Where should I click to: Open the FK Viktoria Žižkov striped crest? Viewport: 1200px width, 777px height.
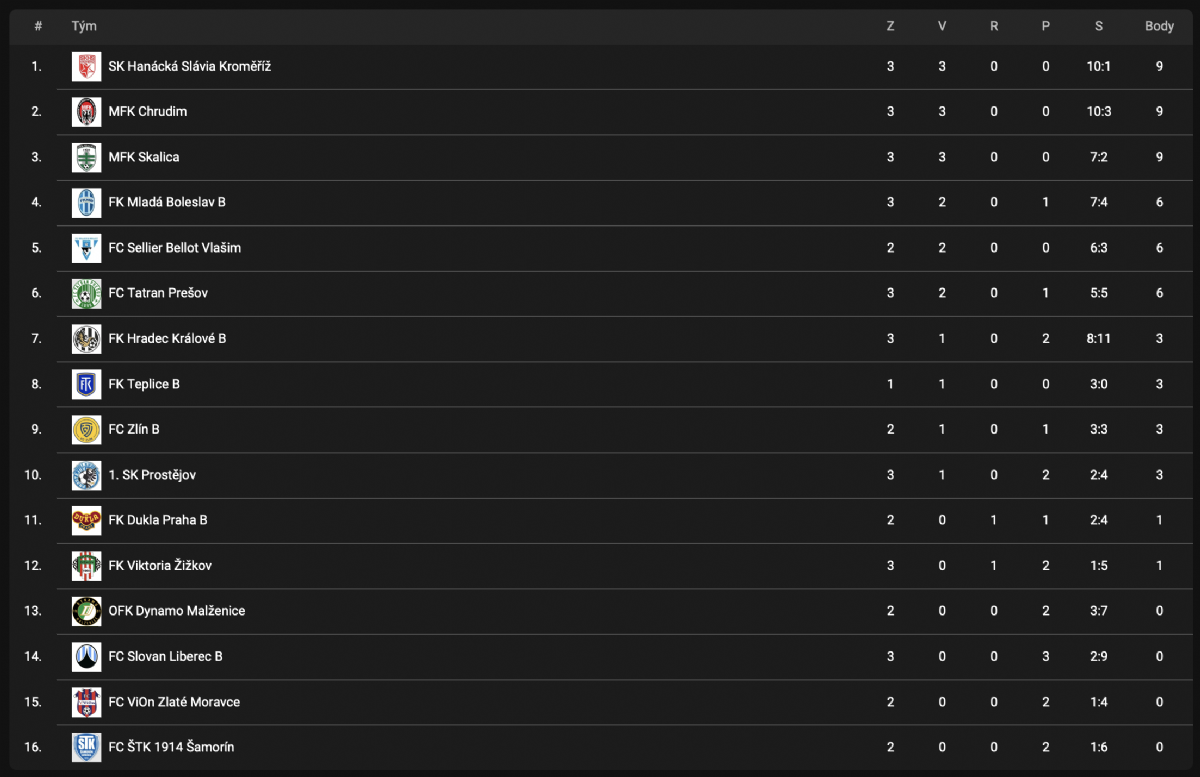coord(87,566)
